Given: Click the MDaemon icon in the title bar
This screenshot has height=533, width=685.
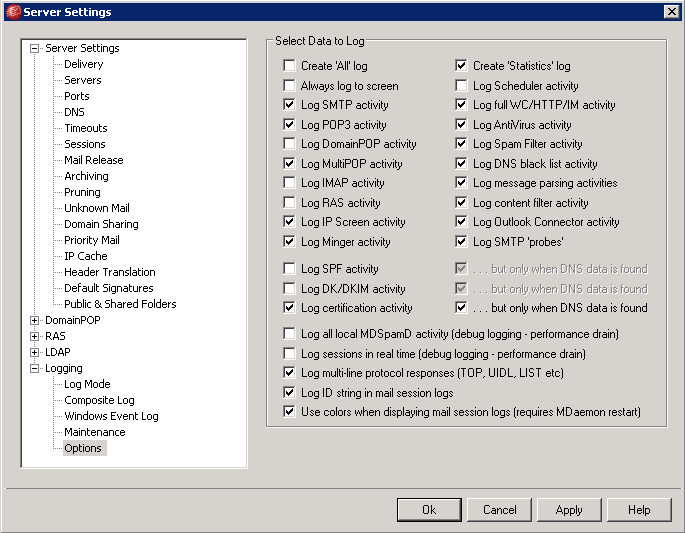Looking at the screenshot, I should [13, 12].
